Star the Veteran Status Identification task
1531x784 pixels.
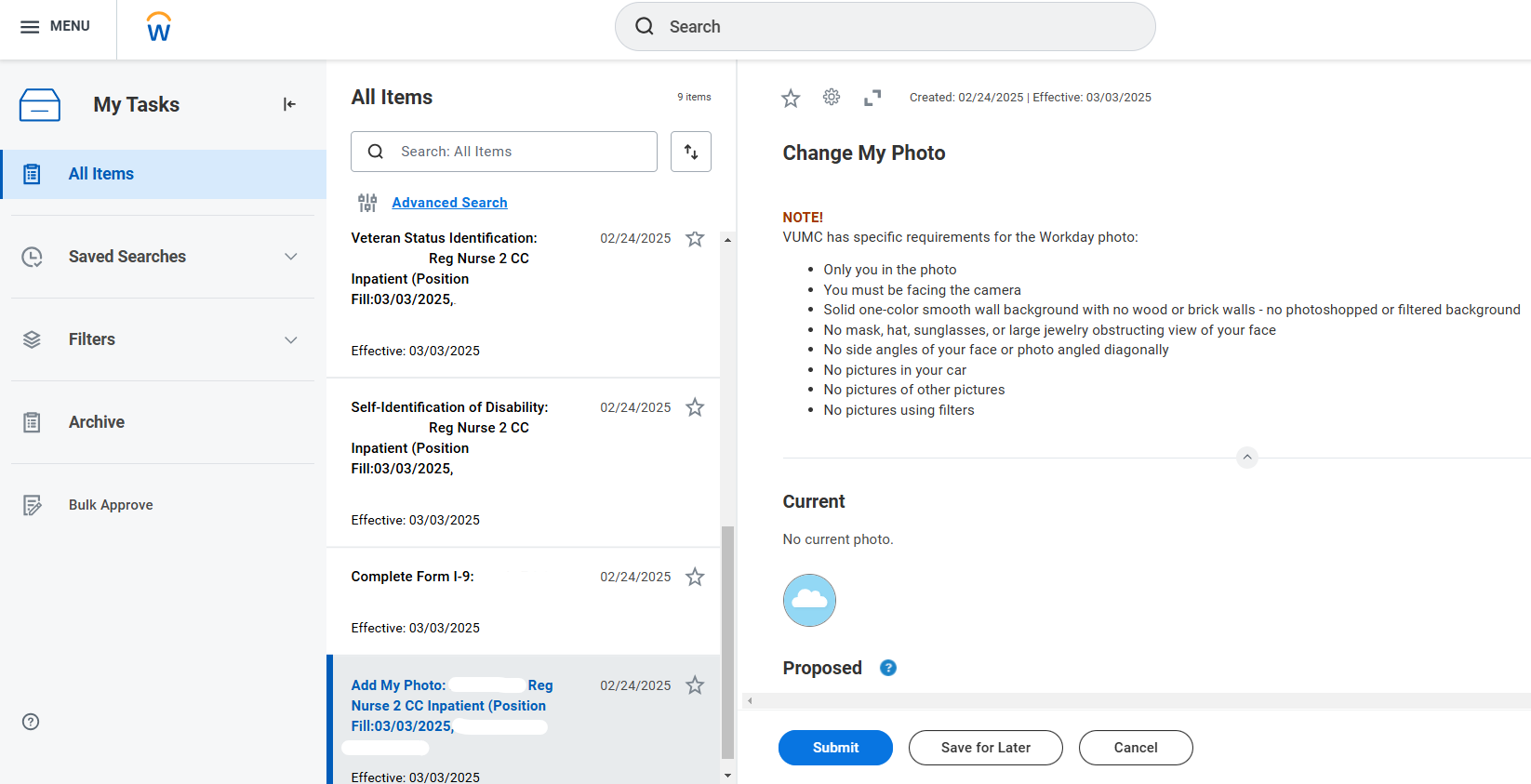695,239
